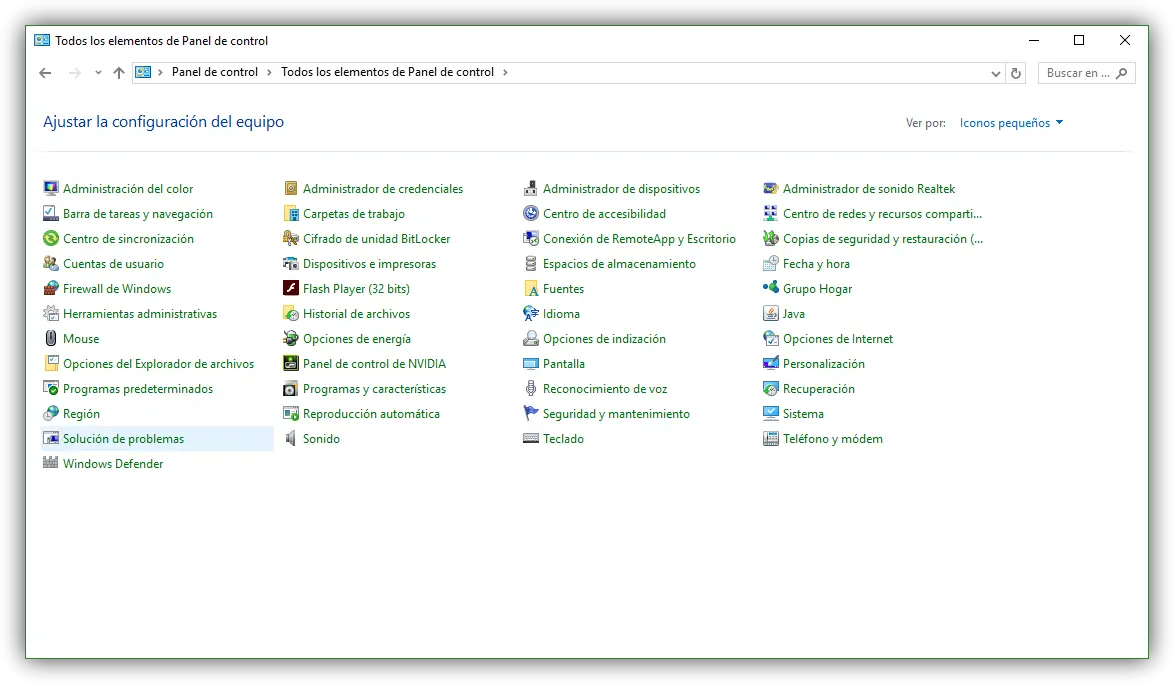This screenshot has height=684, width=1174.
Task: Open Solución de problemas link
Action: 124,439
